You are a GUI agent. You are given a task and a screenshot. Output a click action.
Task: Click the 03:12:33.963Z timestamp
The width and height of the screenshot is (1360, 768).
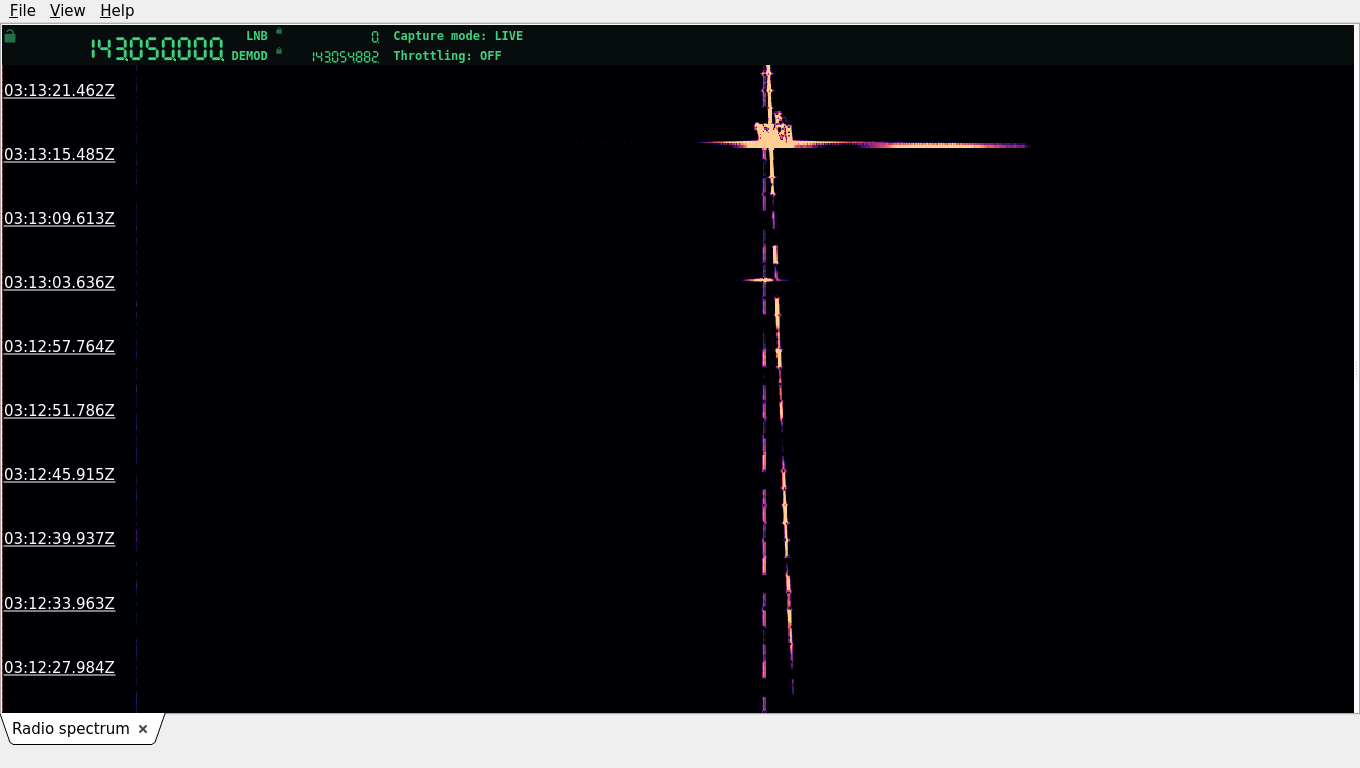pyautogui.click(x=59, y=603)
